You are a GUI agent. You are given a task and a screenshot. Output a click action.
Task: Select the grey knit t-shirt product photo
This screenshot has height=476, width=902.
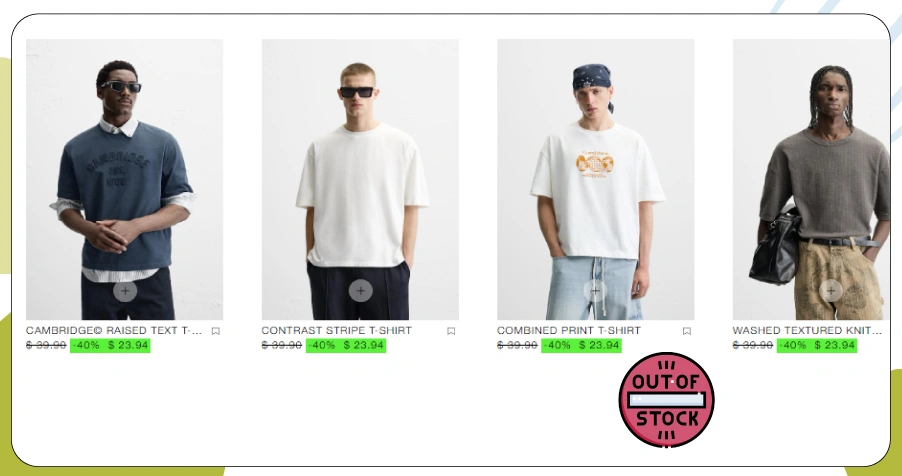[811, 179]
